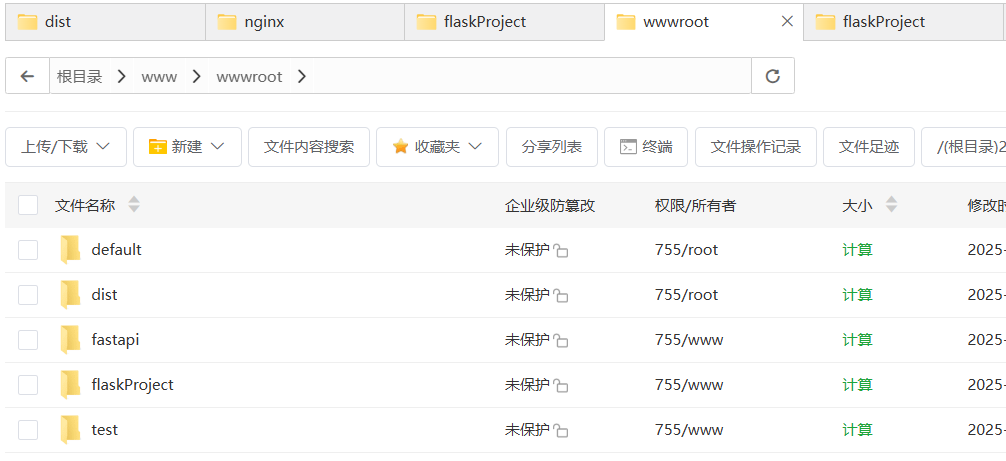1006x461 pixels.
Task: Click the lock icon in flaskProject row
Action: click(x=561, y=385)
